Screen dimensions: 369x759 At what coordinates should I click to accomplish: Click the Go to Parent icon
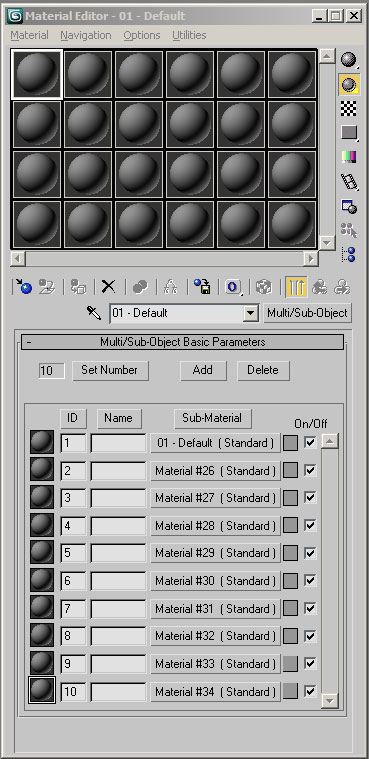pos(319,287)
